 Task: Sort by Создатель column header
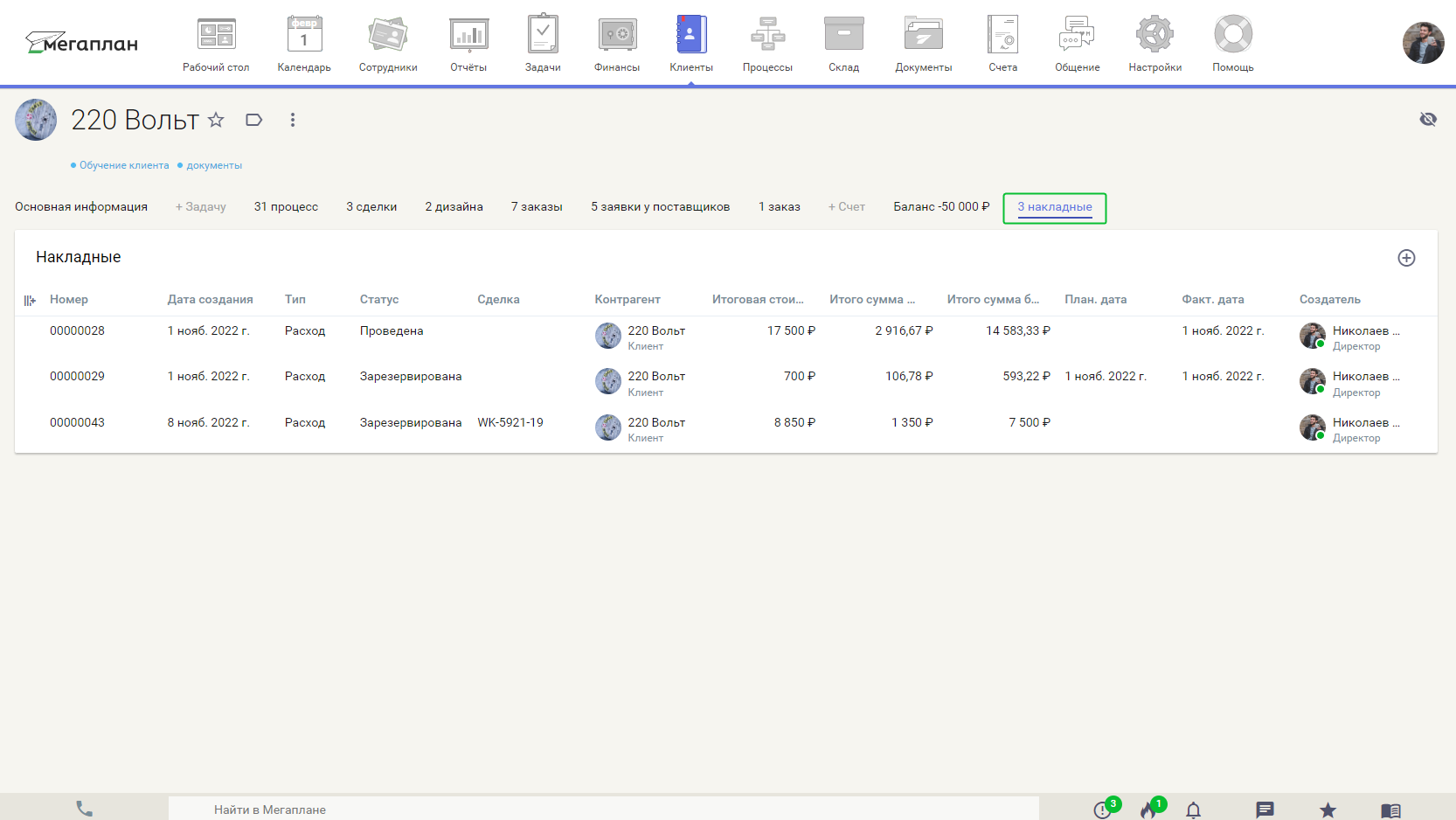pyautogui.click(x=1330, y=299)
